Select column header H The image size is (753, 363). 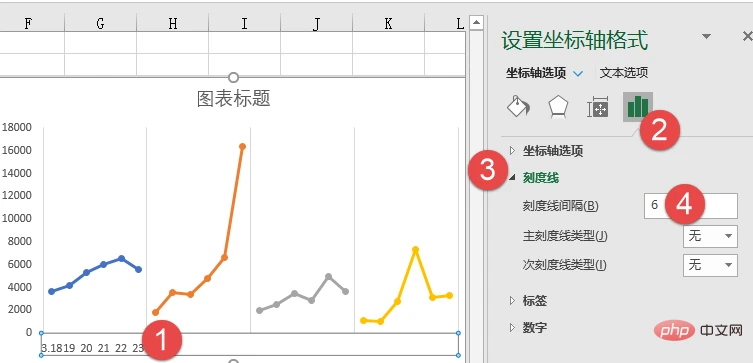[172, 23]
